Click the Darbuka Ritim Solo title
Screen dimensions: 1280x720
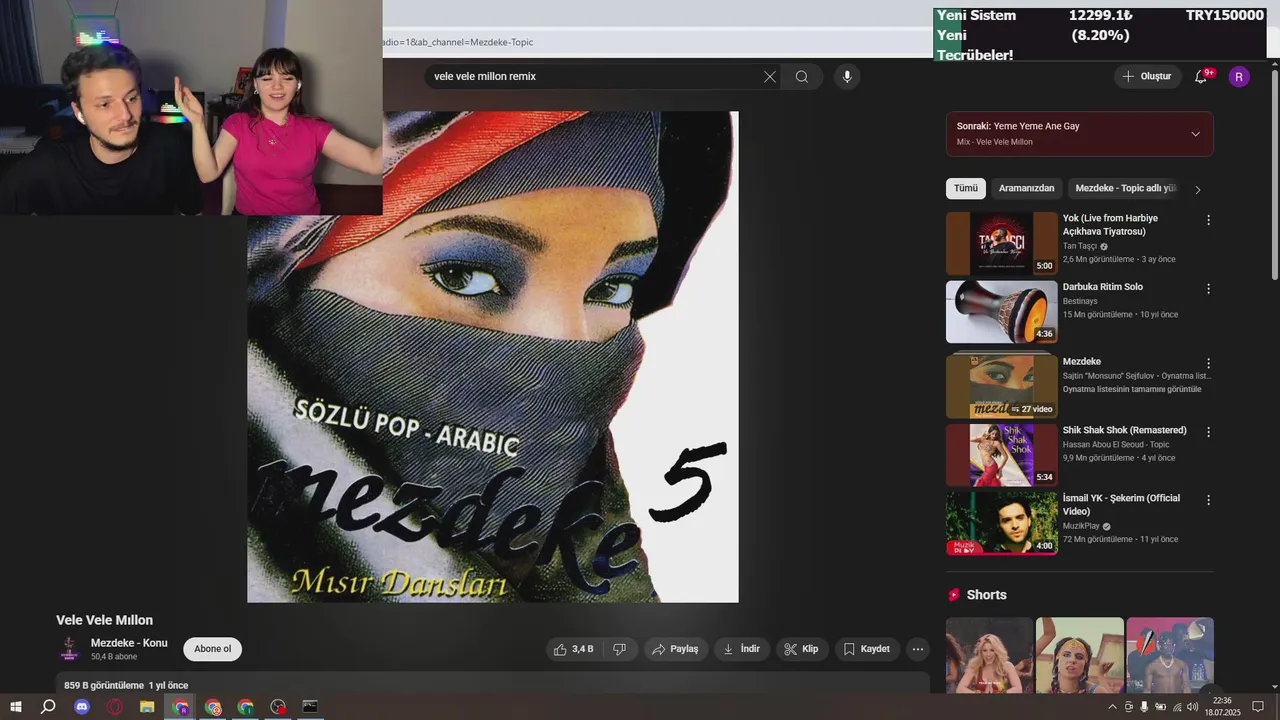[1102, 287]
